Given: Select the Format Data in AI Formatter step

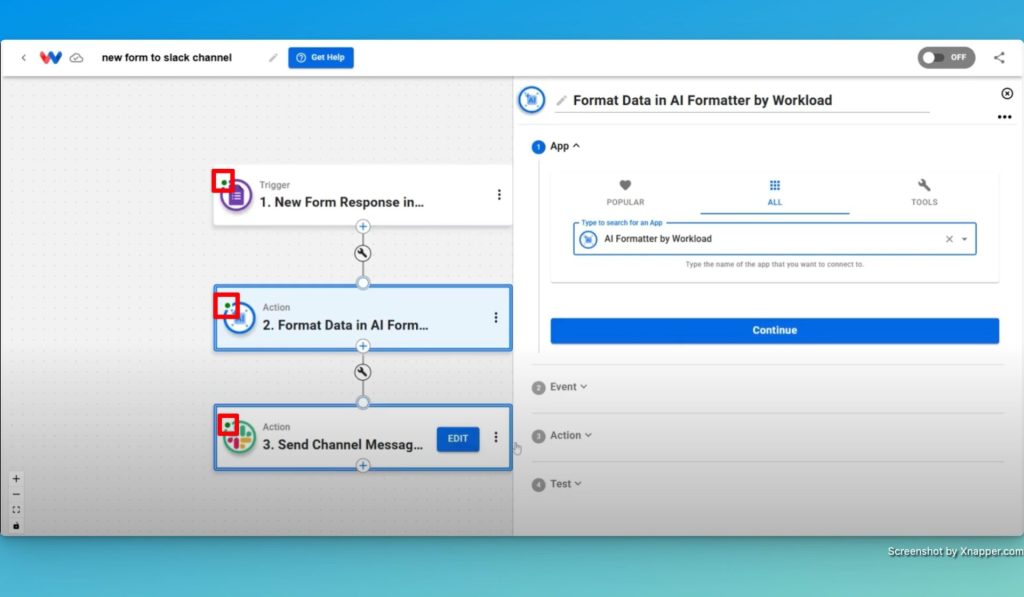Looking at the screenshot, I should click(x=362, y=318).
